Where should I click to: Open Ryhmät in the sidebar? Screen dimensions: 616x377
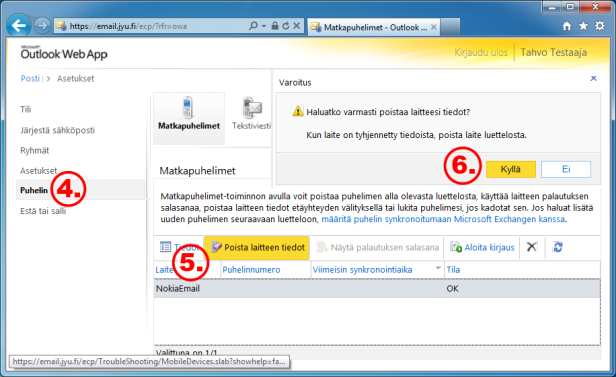click(x=35, y=150)
